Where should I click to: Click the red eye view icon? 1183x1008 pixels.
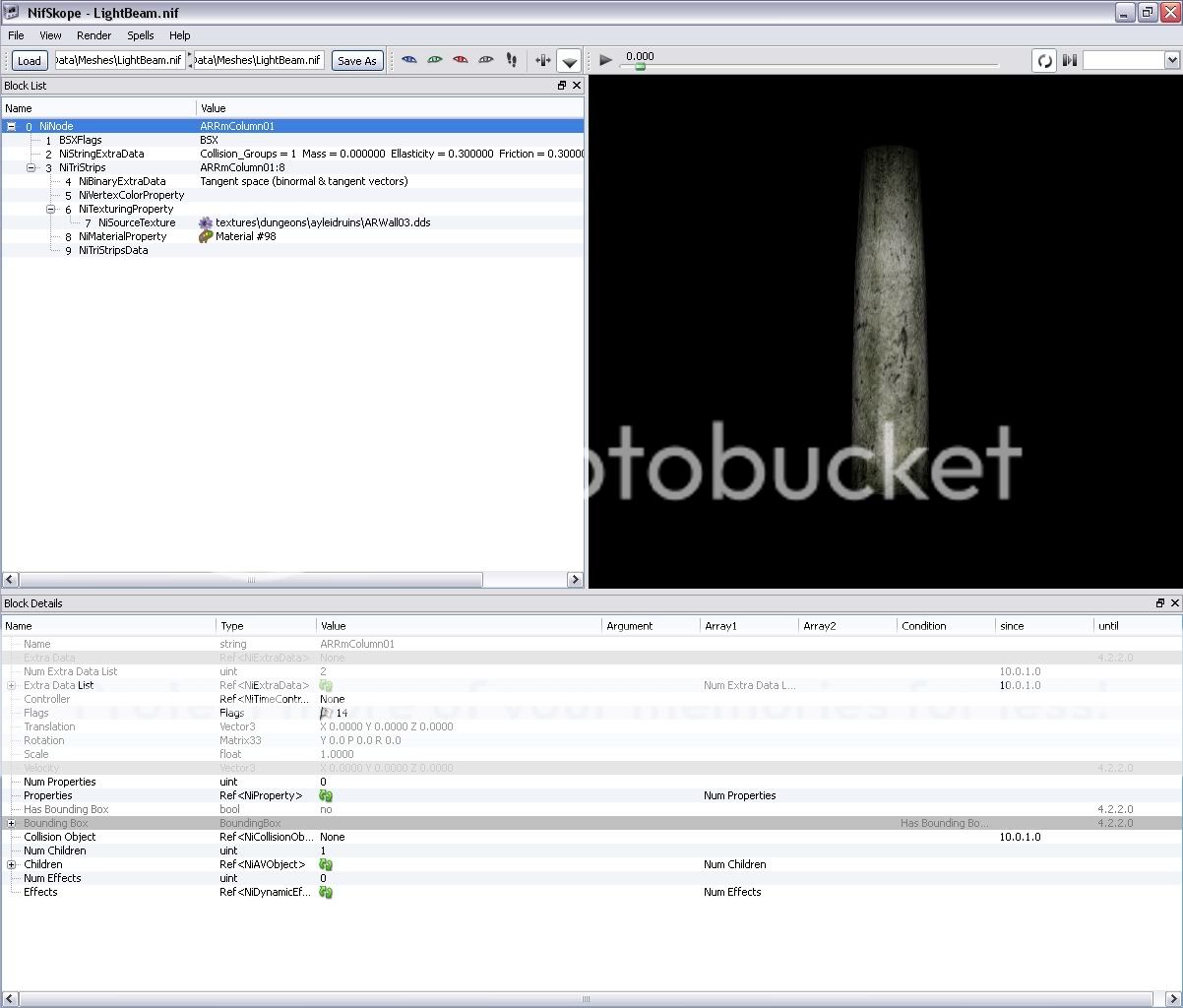(461, 60)
